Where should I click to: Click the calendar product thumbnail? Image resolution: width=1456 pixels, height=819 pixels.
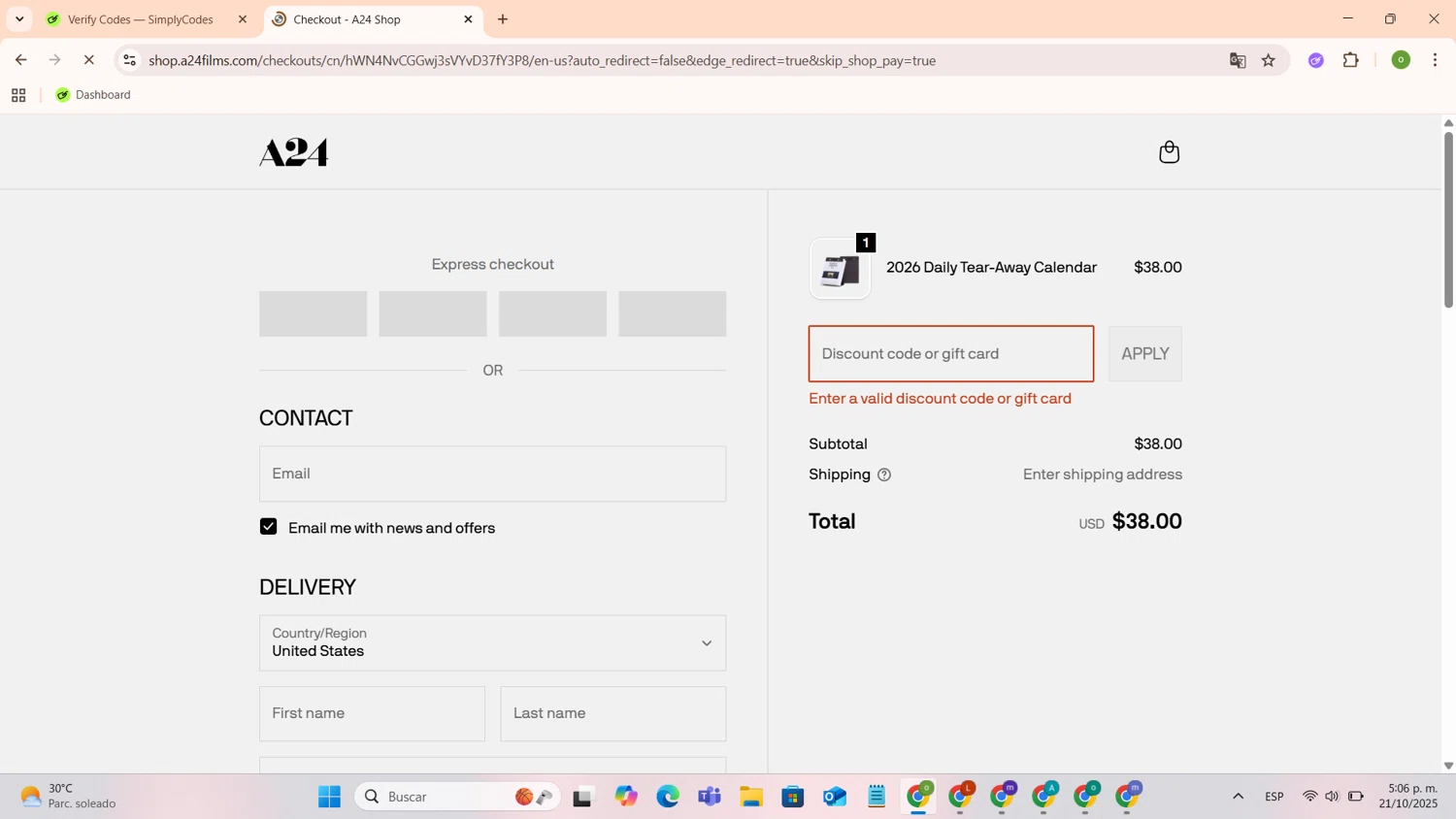click(841, 269)
